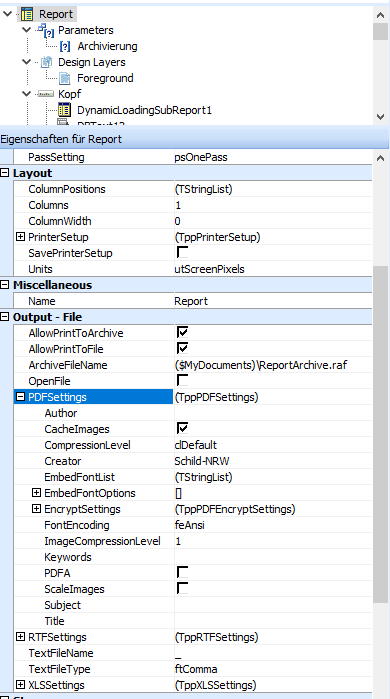The width and height of the screenshot is (390, 699).
Task: Collapse the Kopf tree node
Action: (x=27, y=94)
